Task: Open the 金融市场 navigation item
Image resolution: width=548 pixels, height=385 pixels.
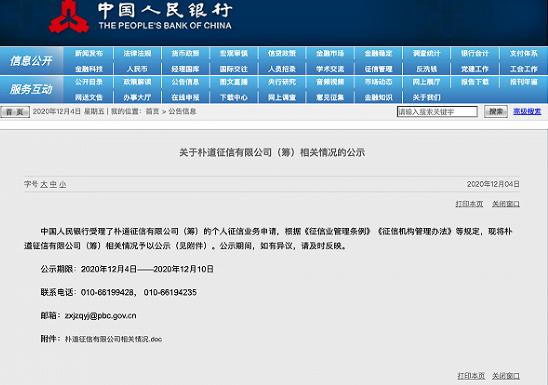Action: coord(330,53)
